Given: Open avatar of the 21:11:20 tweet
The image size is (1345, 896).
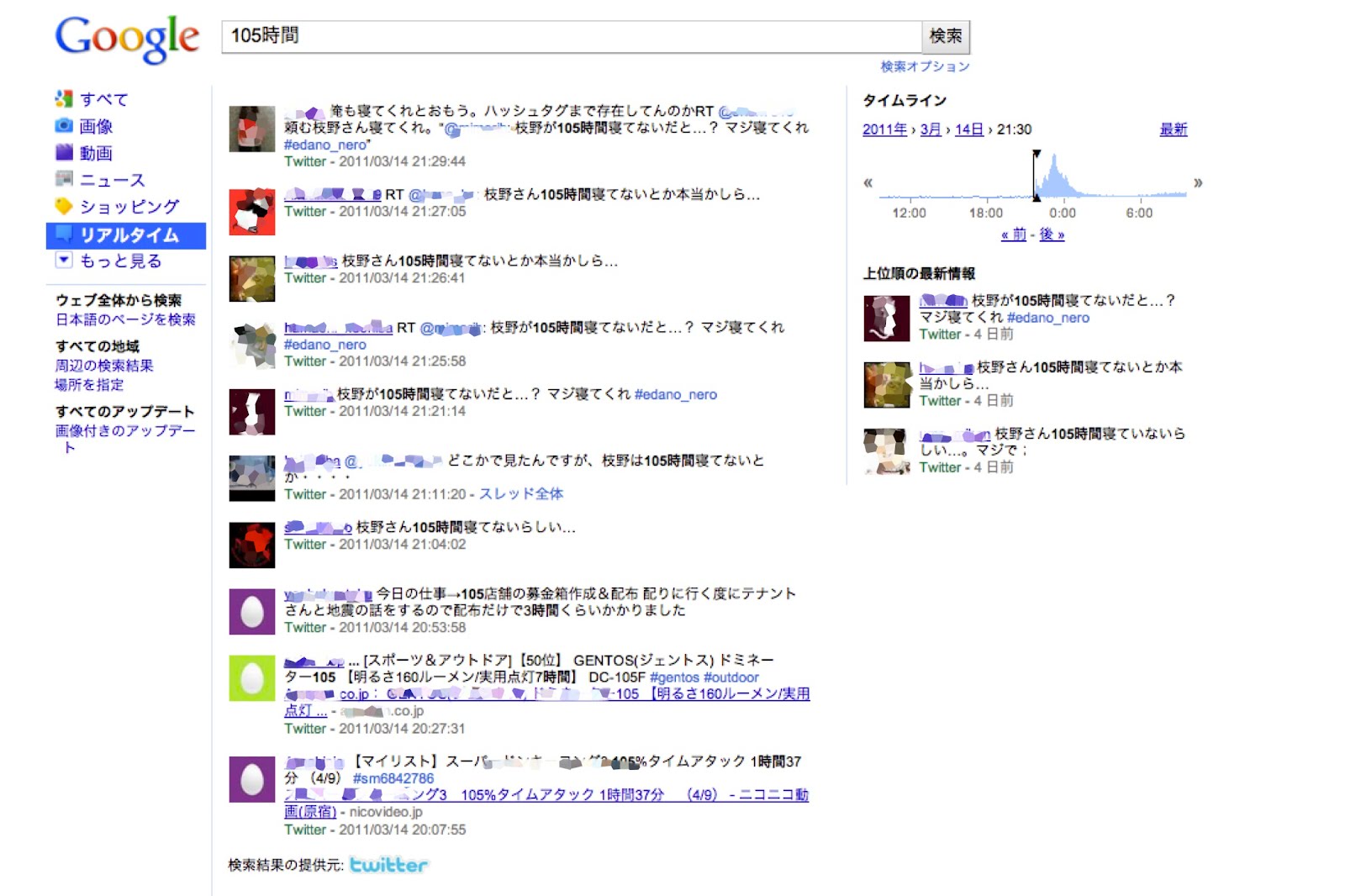Looking at the screenshot, I should [252, 478].
